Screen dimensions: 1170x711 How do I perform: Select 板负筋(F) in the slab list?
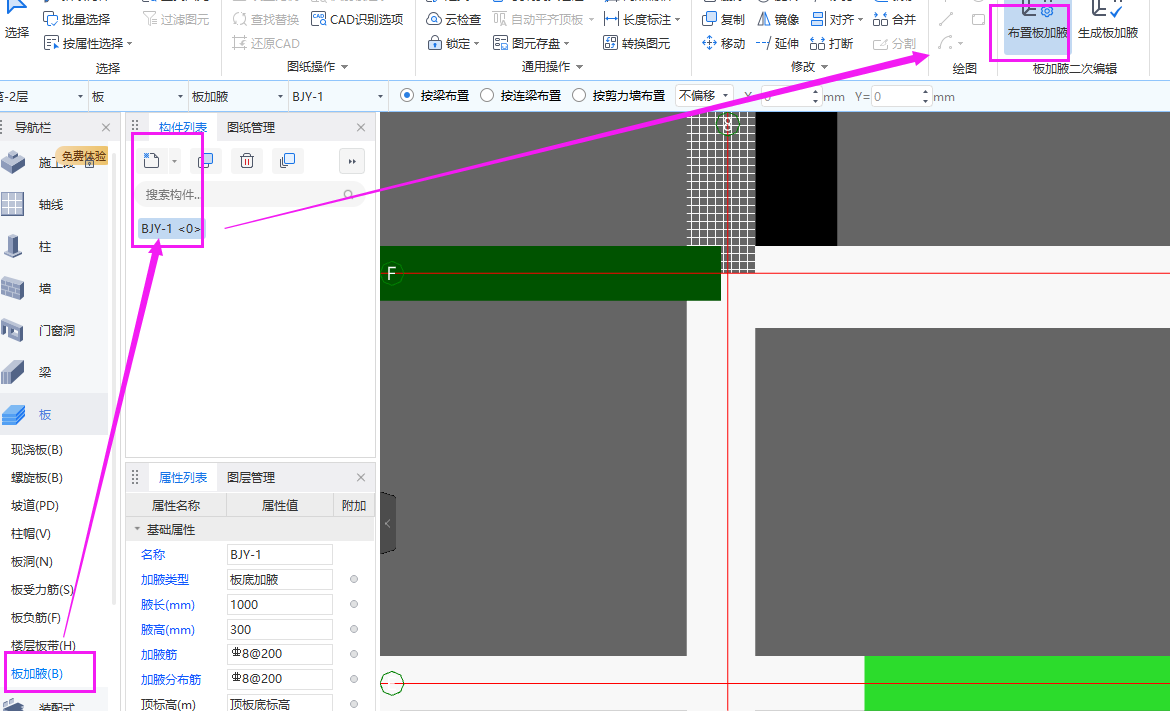(36, 618)
